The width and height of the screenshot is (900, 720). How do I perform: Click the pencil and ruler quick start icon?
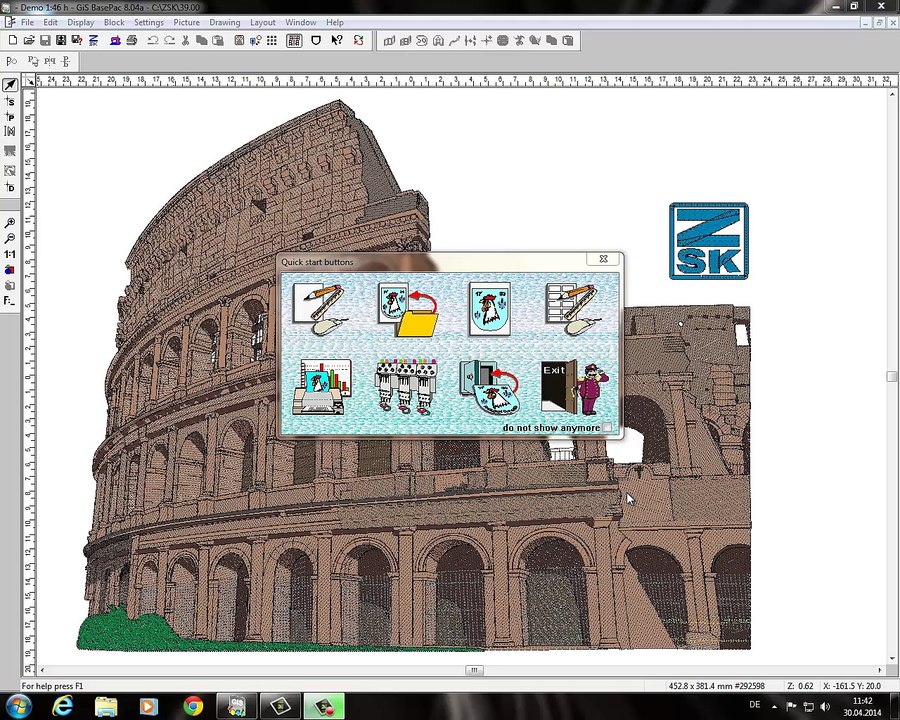(x=320, y=308)
